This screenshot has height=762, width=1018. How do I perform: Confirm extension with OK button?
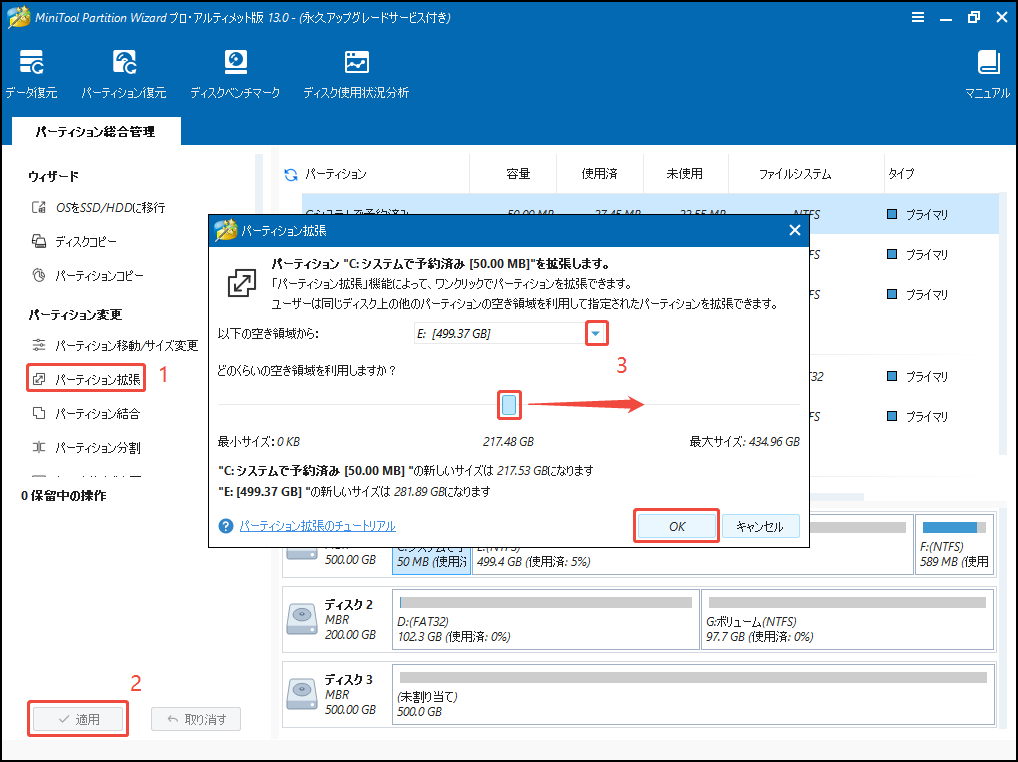pos(677,526)
